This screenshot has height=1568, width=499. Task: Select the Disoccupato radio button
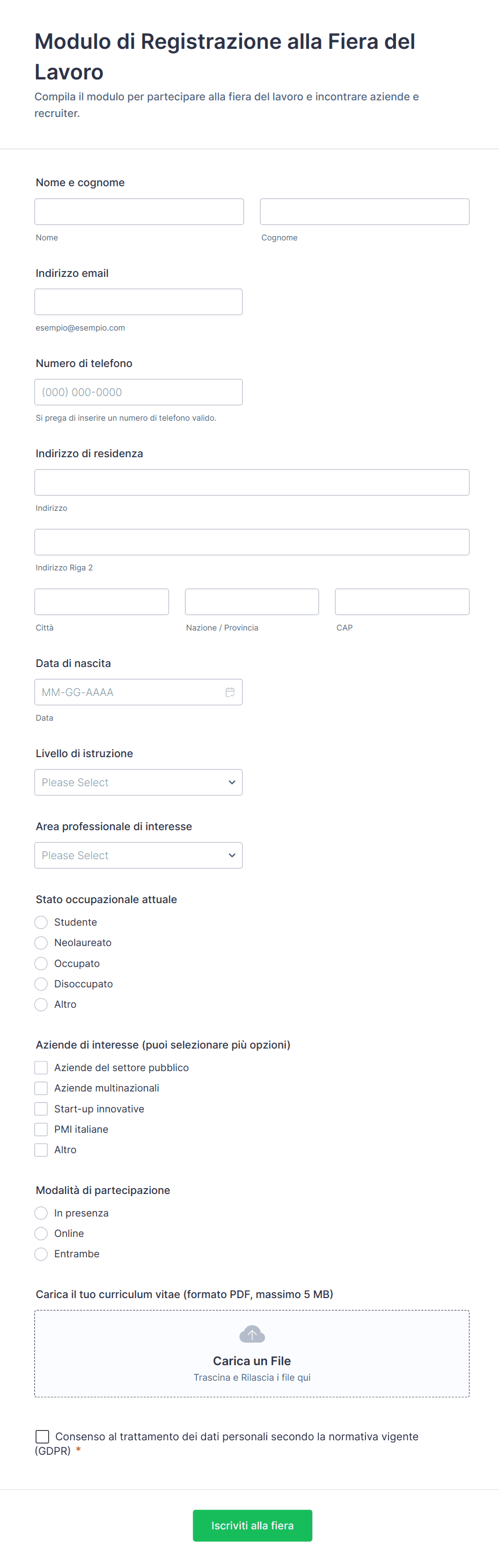41,984
